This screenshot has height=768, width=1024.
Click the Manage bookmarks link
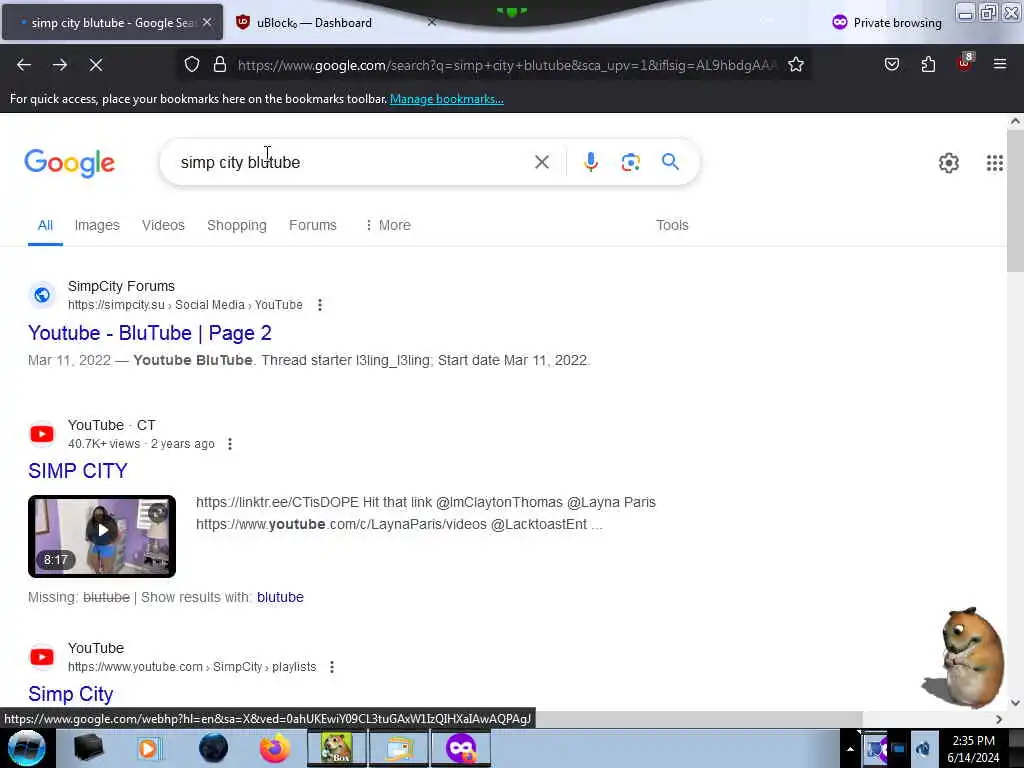(x=447, y=99)
